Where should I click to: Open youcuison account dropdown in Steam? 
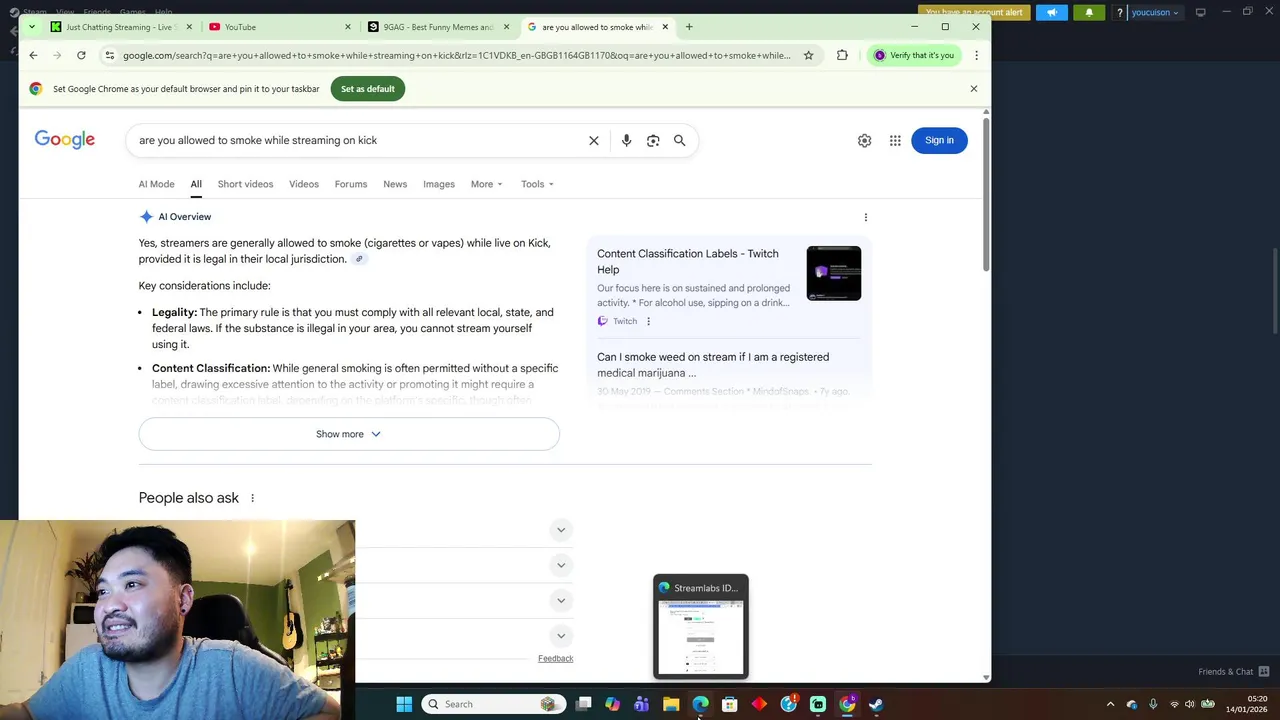pyautogui.click(x=1155, y=12)
